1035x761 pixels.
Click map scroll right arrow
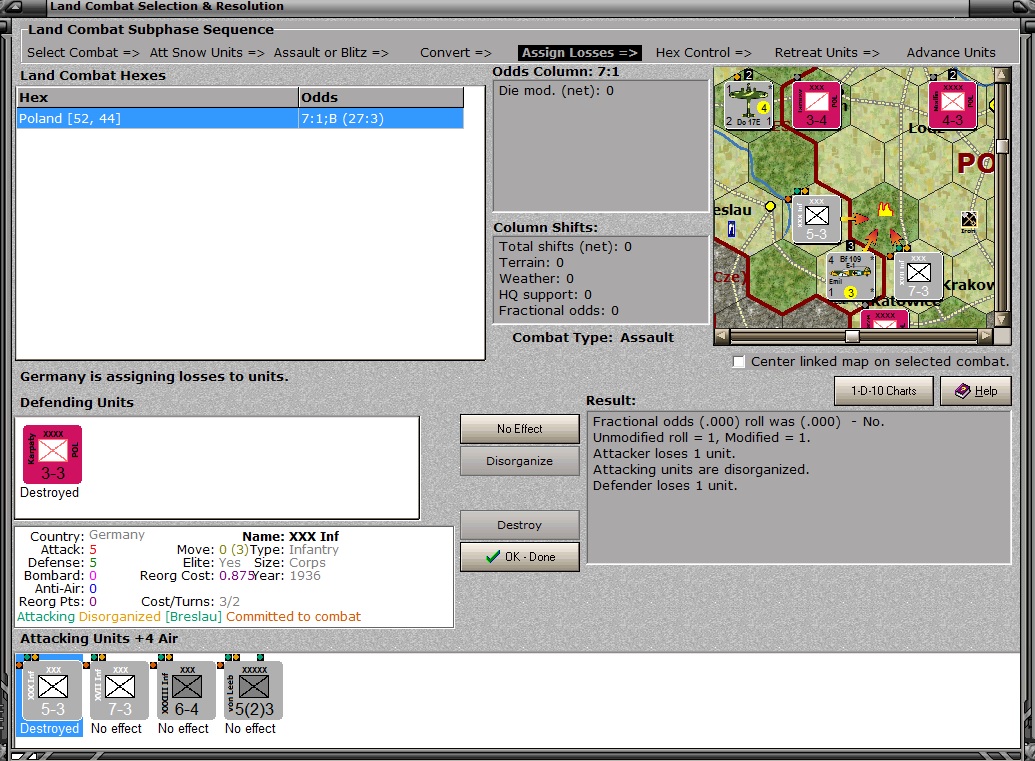tap(985, 336)
